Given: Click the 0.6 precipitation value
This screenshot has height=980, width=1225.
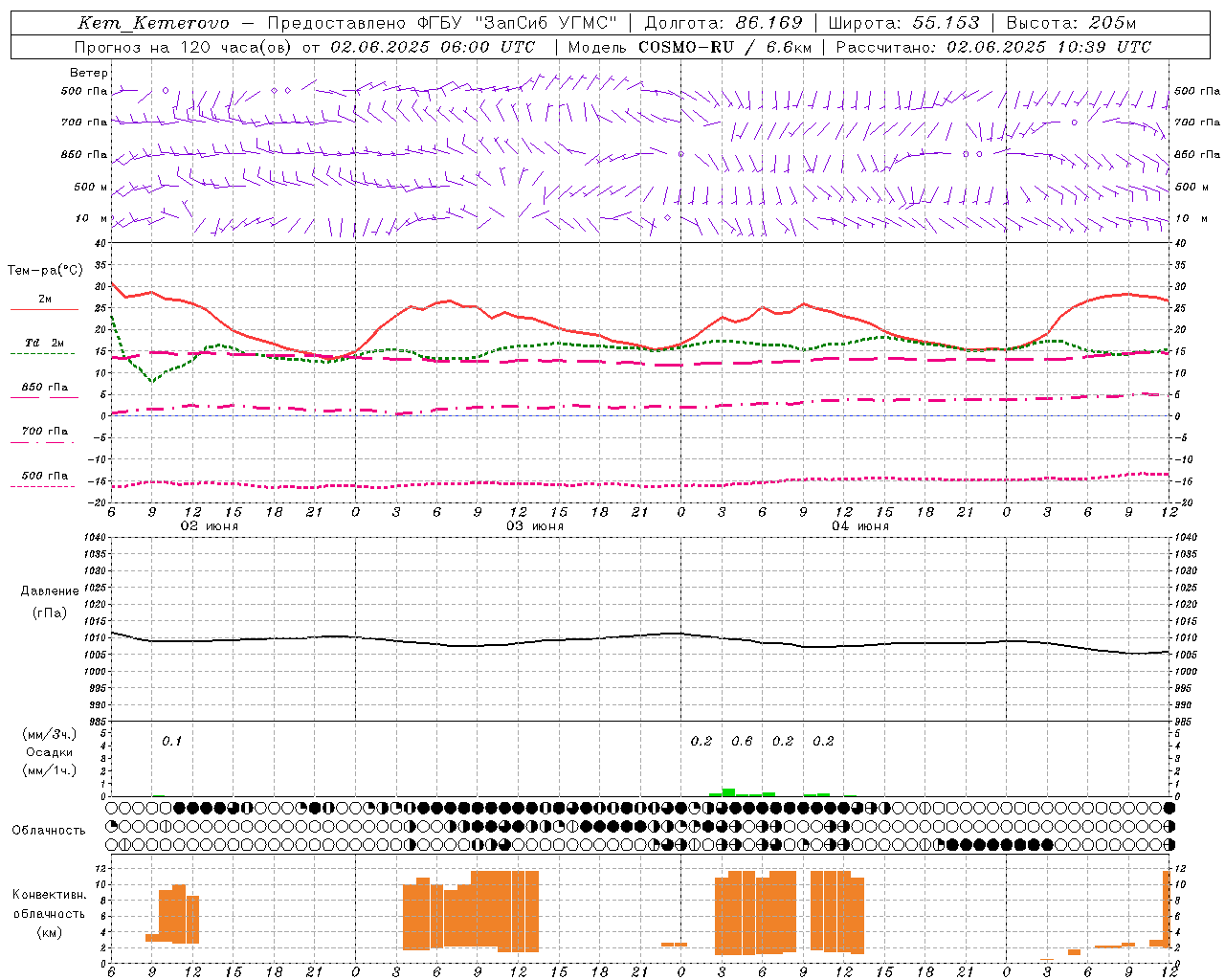Looking at the screenshot, I should (742, 741).
